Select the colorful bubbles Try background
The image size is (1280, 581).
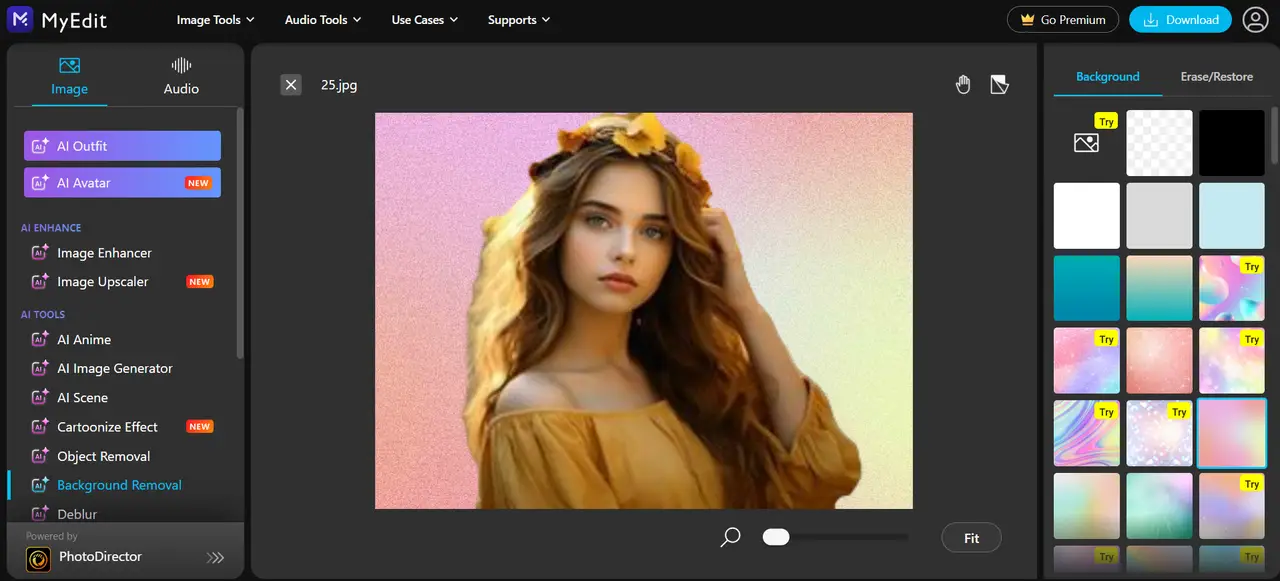click(x=1232, y=288)
